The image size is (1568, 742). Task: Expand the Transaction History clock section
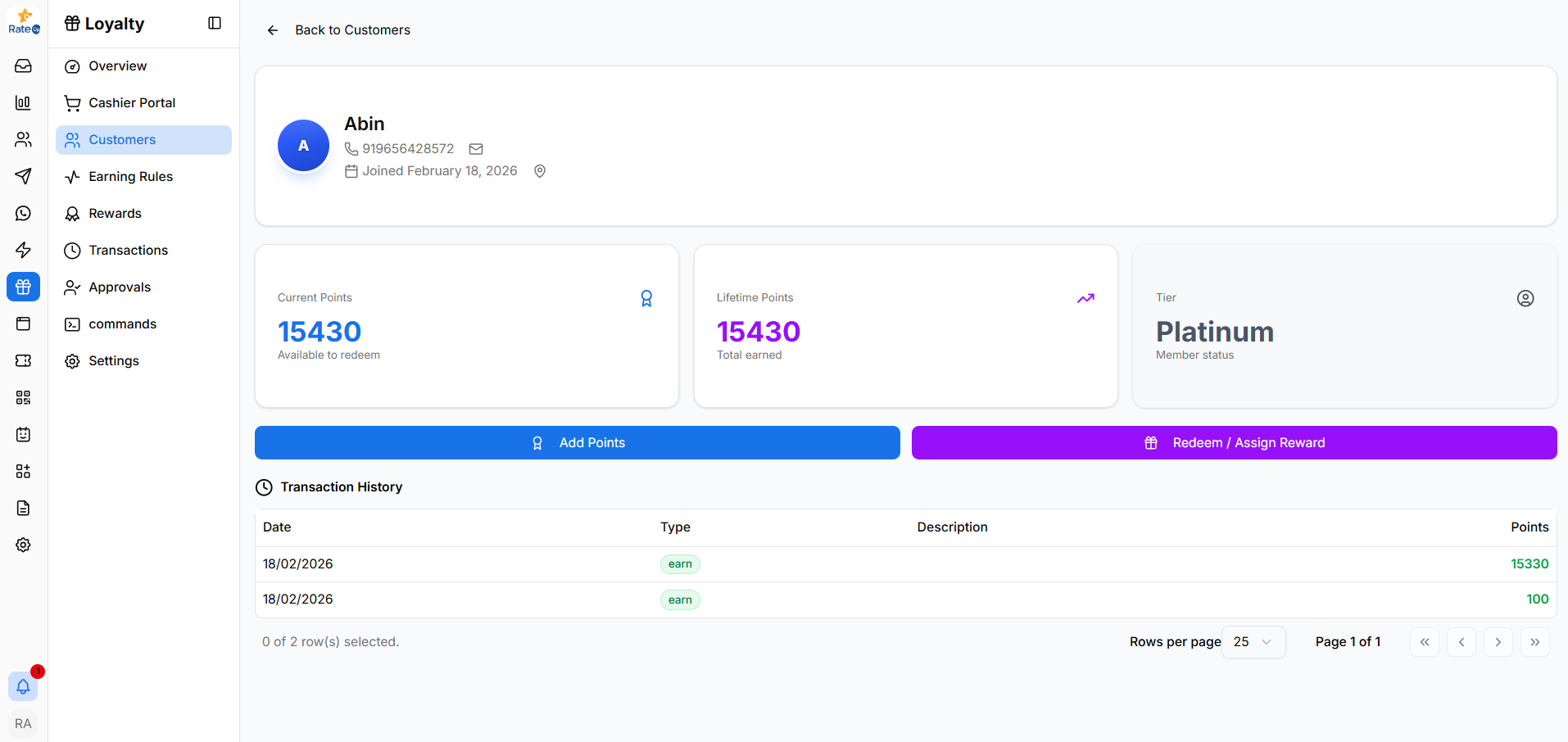tap(264, 486)
